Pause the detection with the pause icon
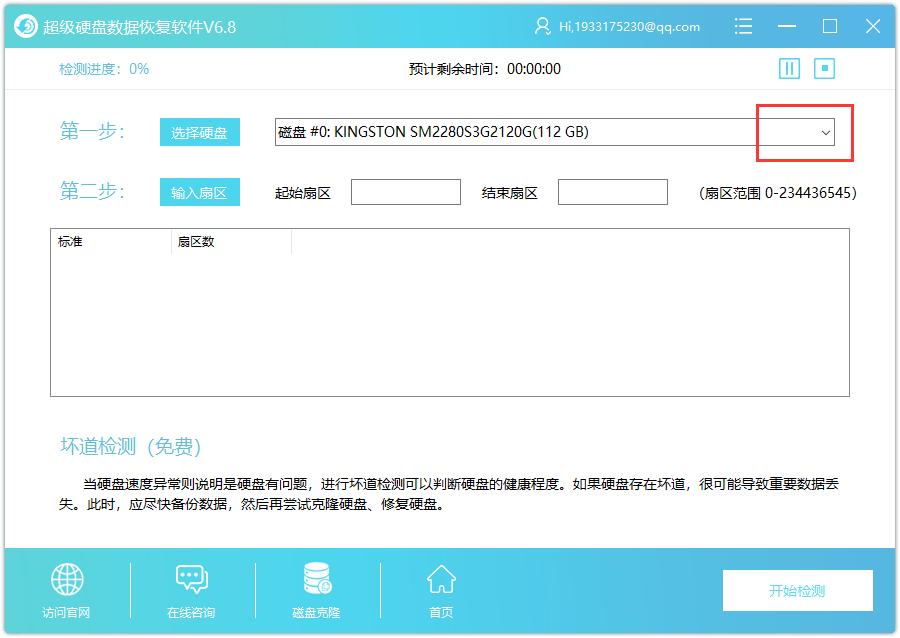900x638 pixels. click(x=789, y=68)
